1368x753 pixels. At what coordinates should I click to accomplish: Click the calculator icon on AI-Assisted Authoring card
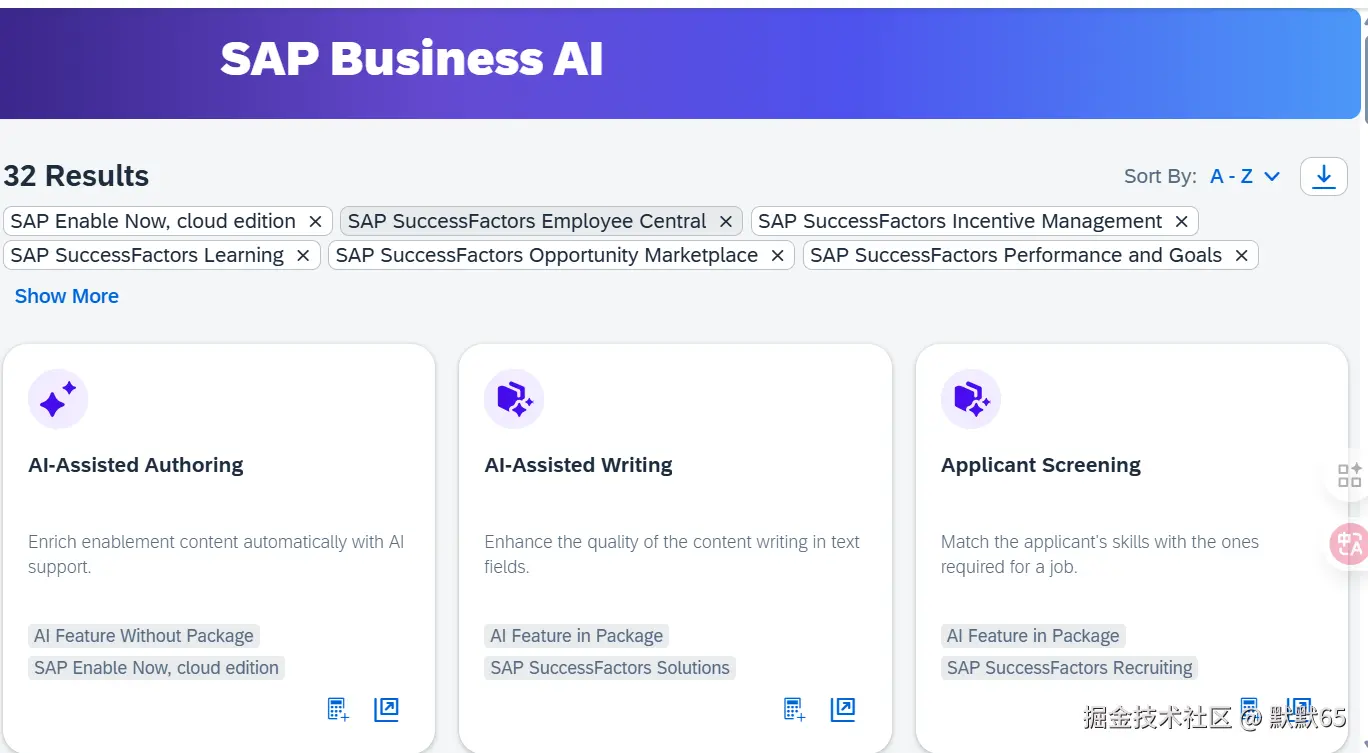click(x=338, y=710)
